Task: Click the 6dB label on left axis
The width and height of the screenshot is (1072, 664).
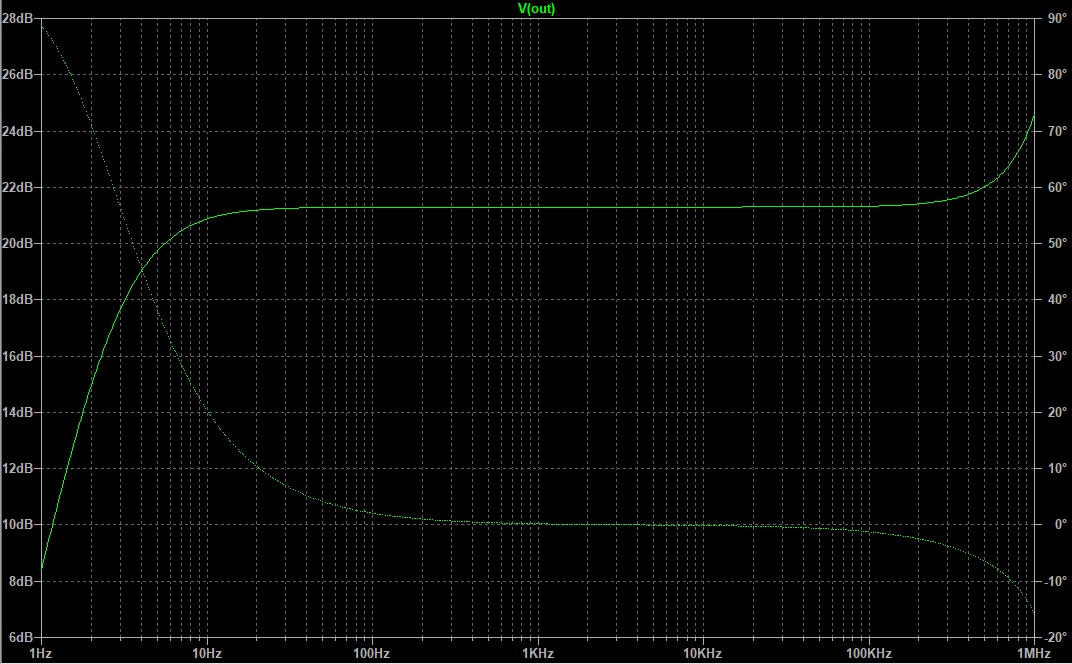Action: (x=22, y=637)
